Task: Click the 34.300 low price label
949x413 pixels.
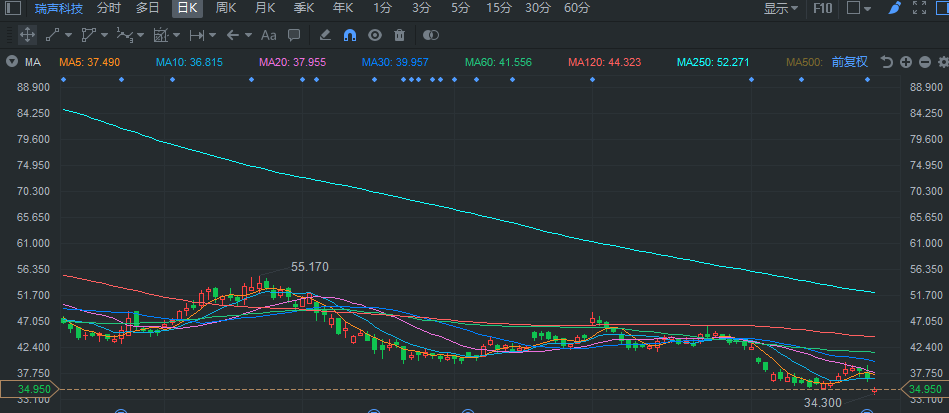Action: point(823,402)
